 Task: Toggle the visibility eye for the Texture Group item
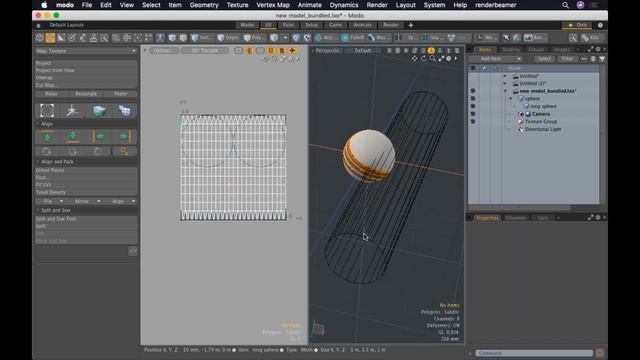pos(473,122)
